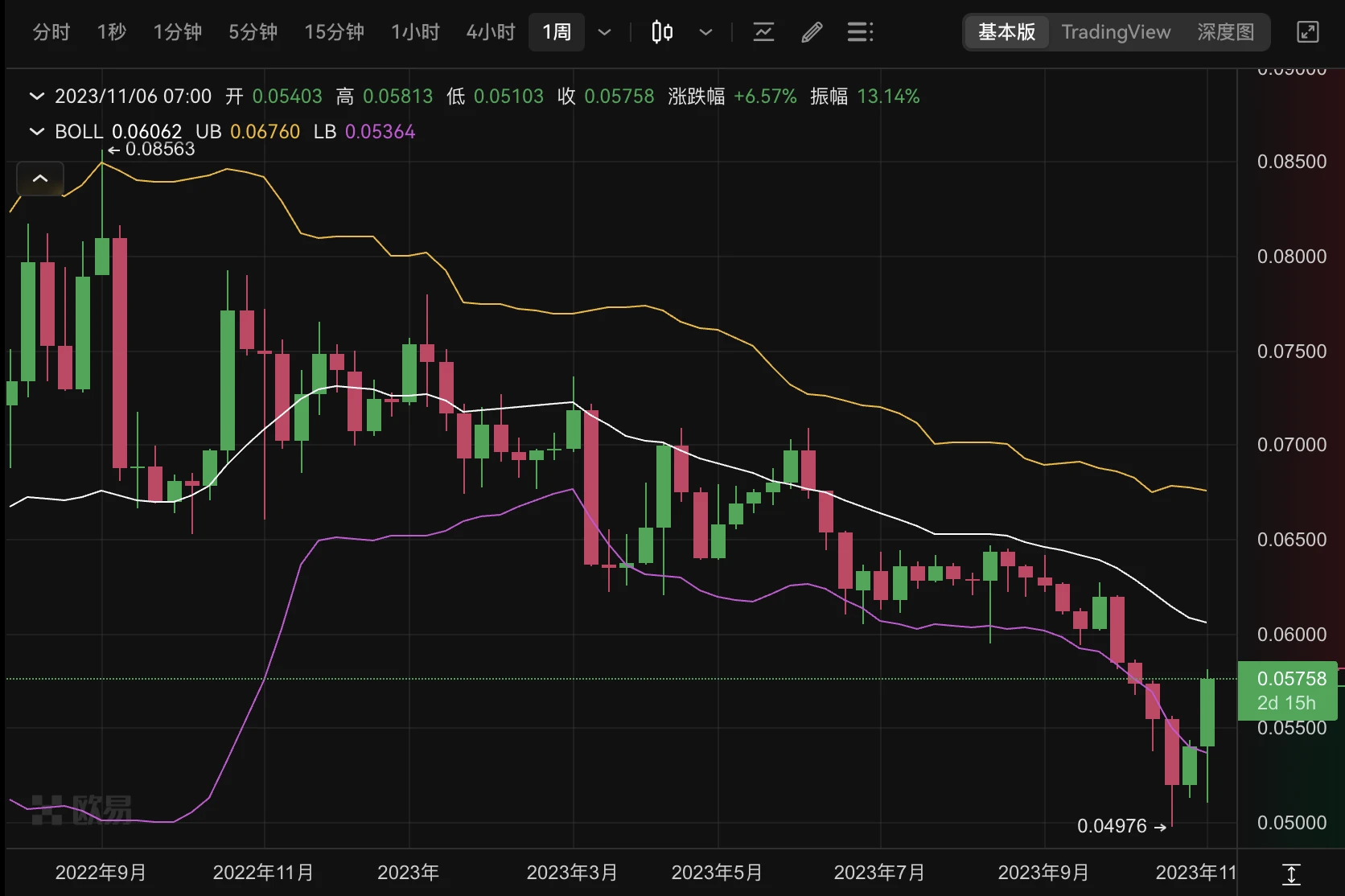This screenshot has width=1345, height=896.
Task: Open the timeframe dropdown next to 1周
Action: (603, 32)
